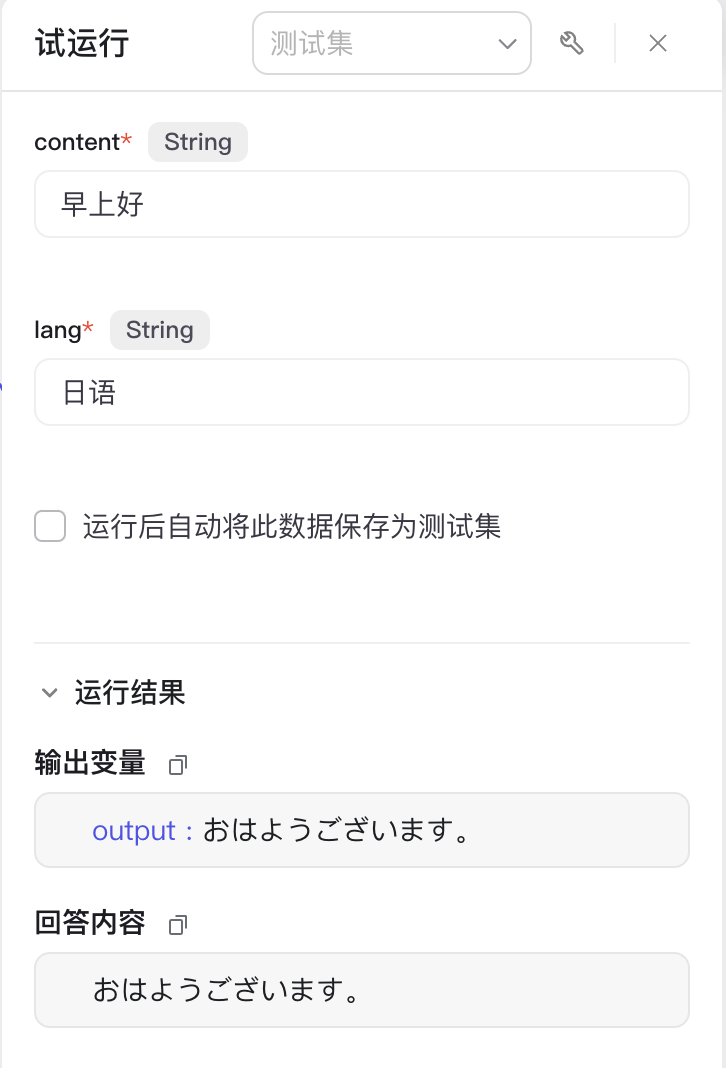Click the lang input field
Viewport: 726px width, 1068px height.
click(362, 392)
